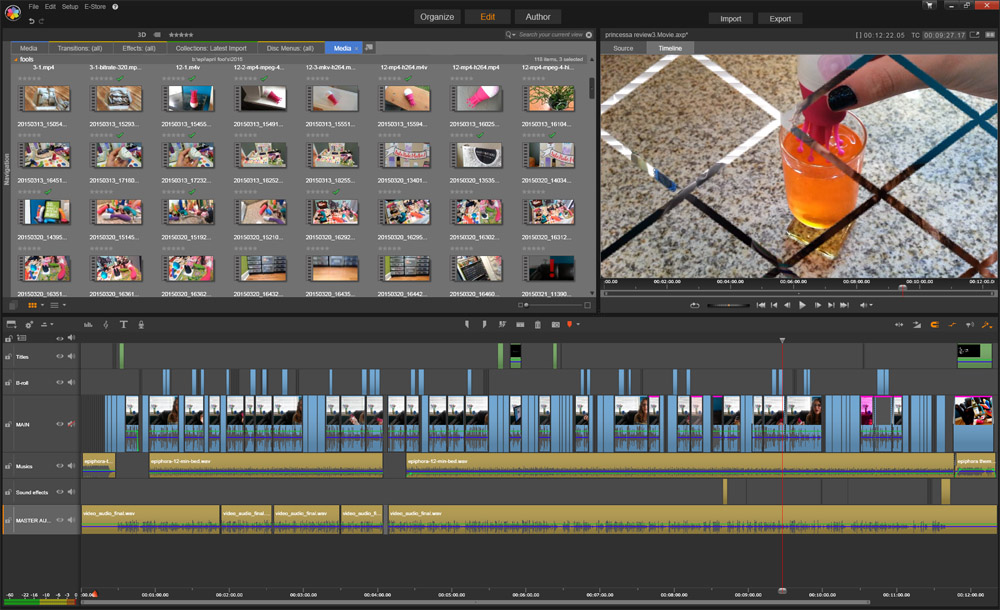Open the thumbnail view dropdown in library footer
Viewport: 1000px width, 610px height.
point(43,306)
